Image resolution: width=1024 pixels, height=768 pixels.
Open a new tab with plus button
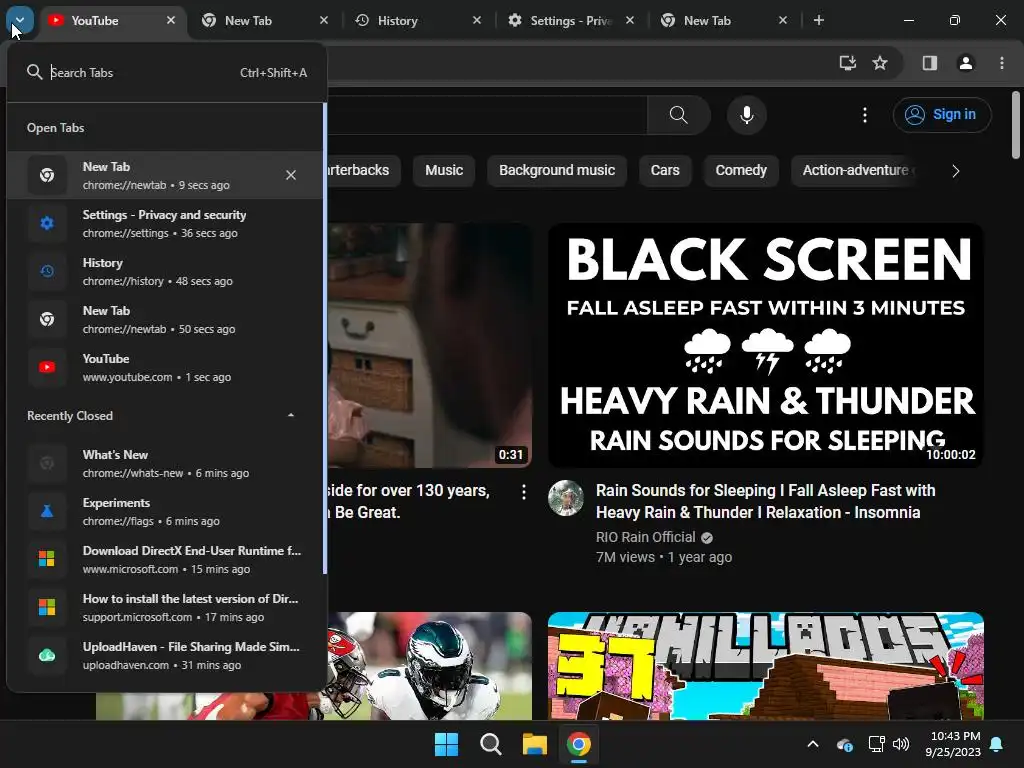click(819, 20)
